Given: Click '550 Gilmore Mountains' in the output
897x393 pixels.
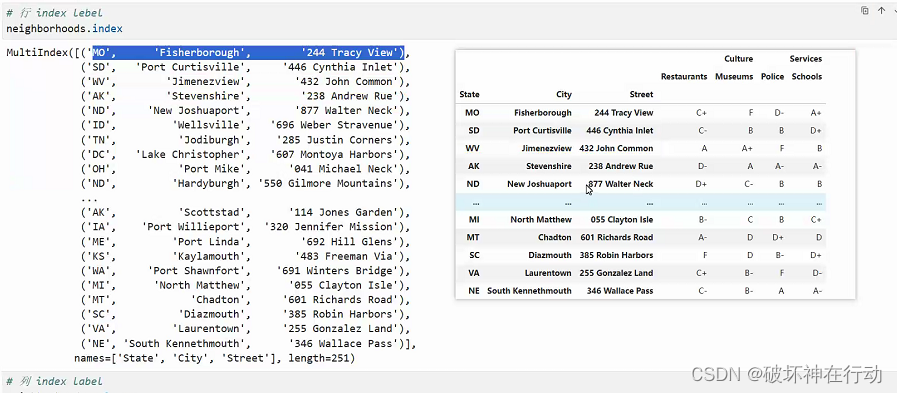Looking at the screenshot, I should (x=328, y=184).
